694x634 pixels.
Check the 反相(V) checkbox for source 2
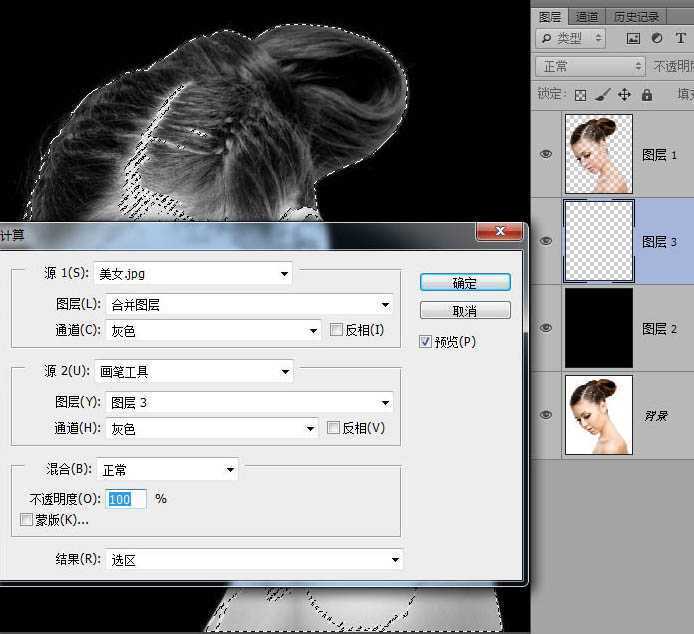pos(333,428)
